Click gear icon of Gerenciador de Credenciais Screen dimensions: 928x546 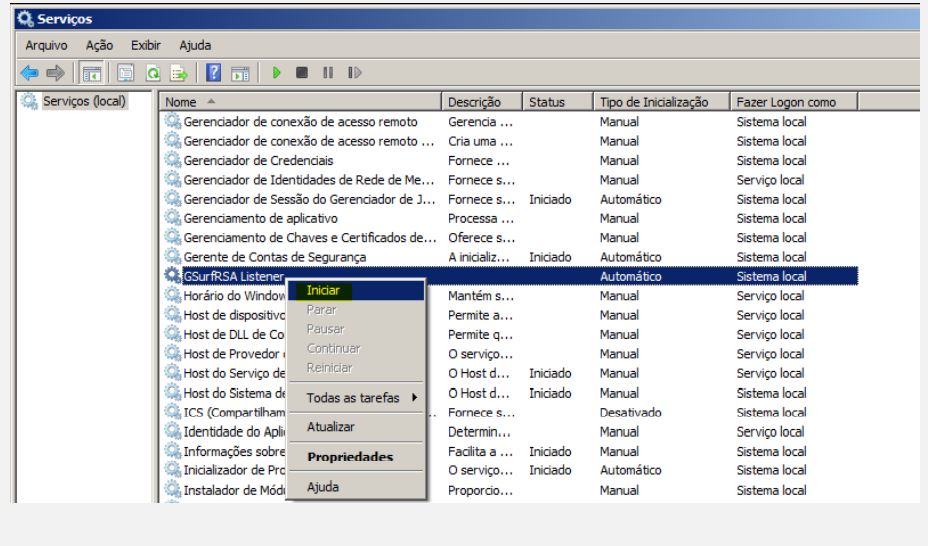pos(172,160)
